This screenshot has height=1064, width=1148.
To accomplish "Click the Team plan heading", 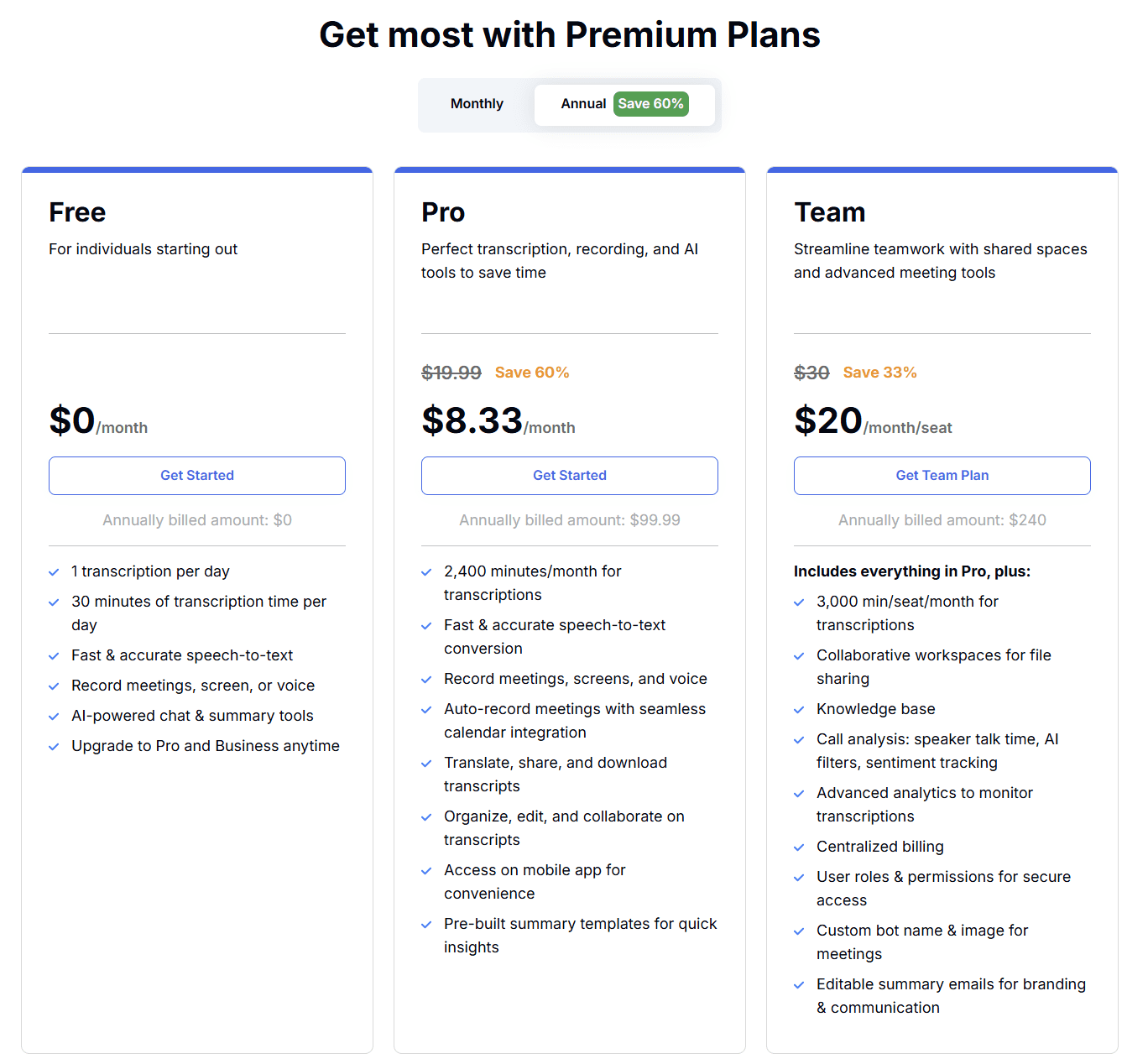I will click(829, 212).
